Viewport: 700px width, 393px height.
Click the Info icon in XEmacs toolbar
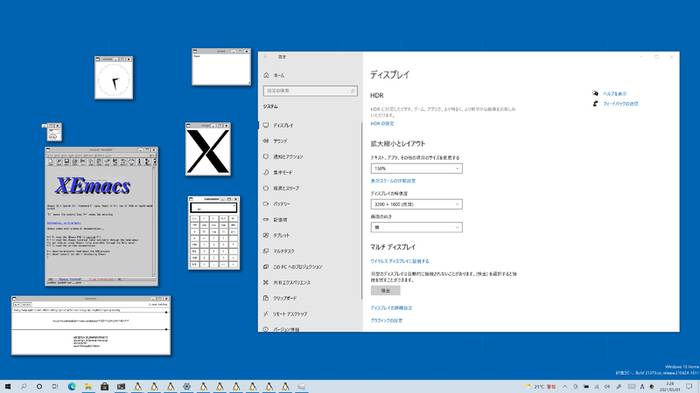coord(139,162)
